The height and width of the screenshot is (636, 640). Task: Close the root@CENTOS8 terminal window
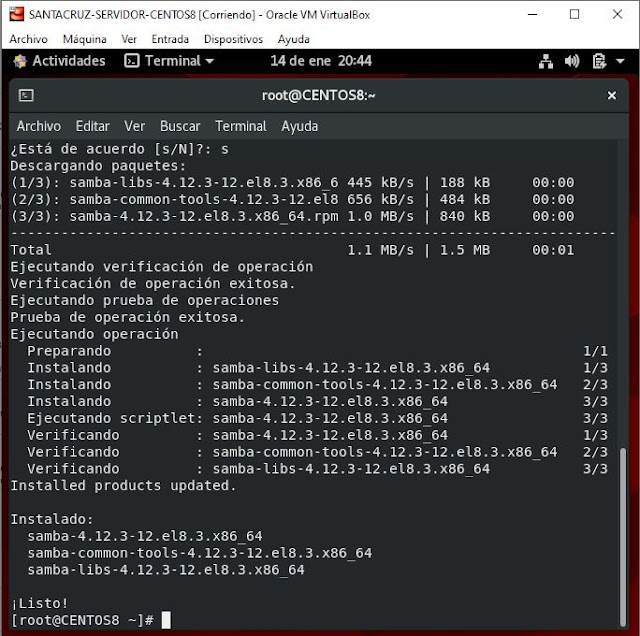click(611, 96)
